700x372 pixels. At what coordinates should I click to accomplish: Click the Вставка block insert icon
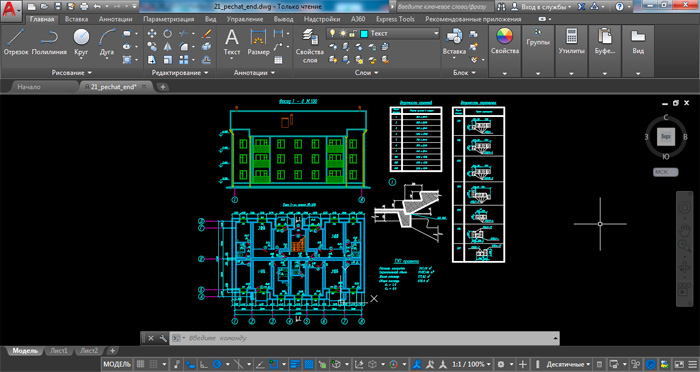(454, 42)
